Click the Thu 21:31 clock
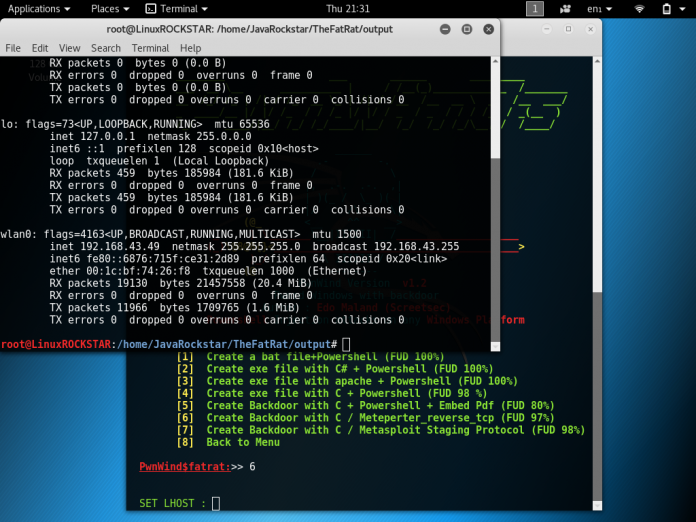 click(348, 9)
